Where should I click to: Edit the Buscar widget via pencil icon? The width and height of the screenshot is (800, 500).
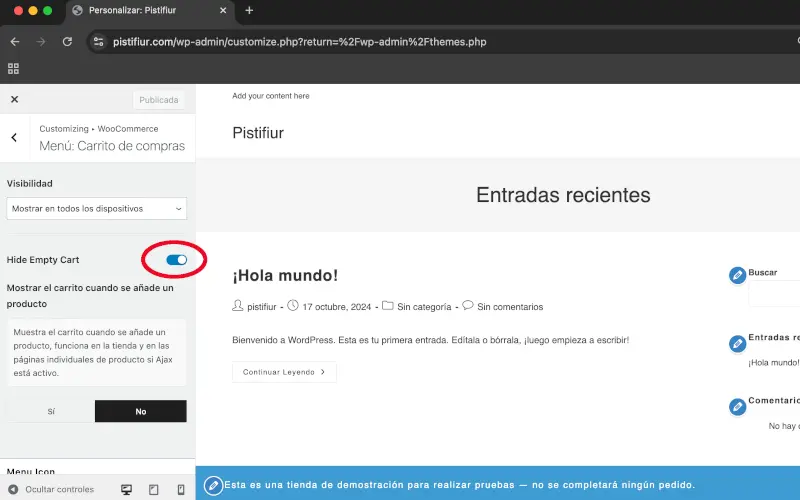click(737, 276)
